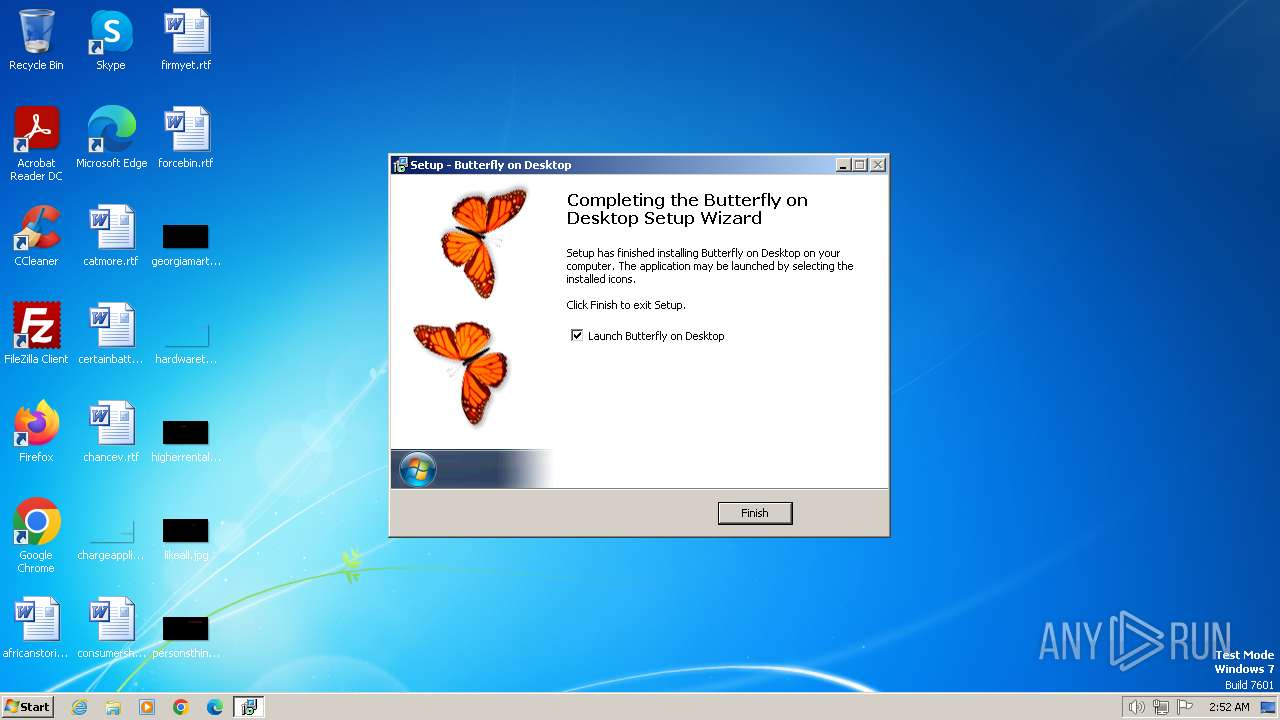Screen dimensions: 1280x720
Task: Toggle the Launch Butterfly on Desktop checkbox
Action: click(x=577, y=336)
